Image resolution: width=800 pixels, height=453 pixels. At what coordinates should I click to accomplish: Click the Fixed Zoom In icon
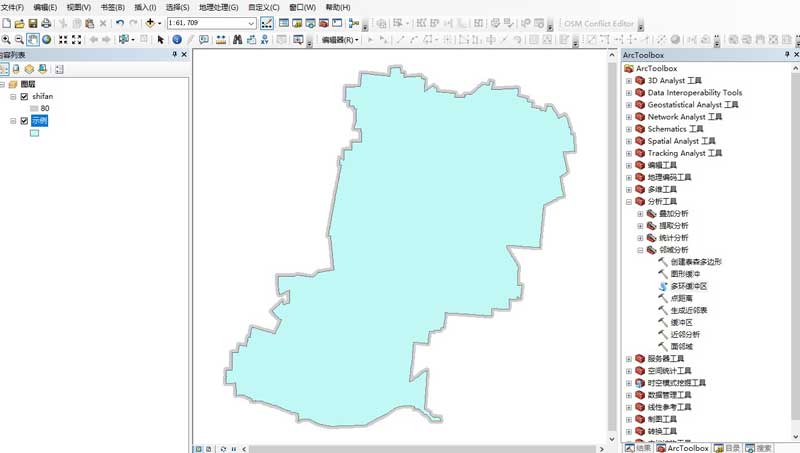(63, 39)
